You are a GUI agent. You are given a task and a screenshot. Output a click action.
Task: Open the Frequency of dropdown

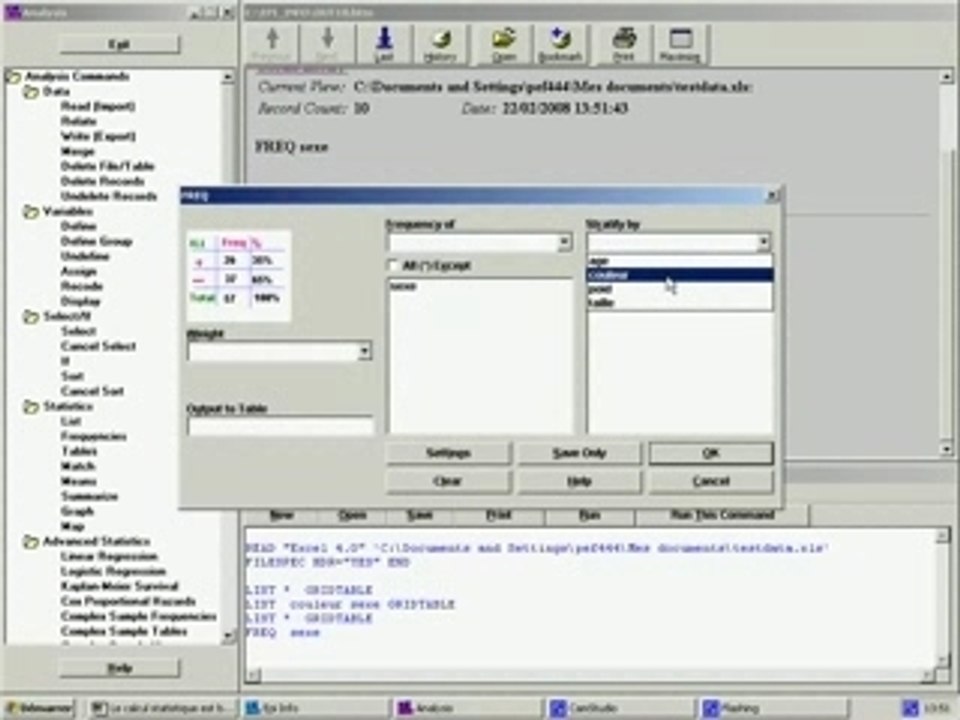coord(564,243)
